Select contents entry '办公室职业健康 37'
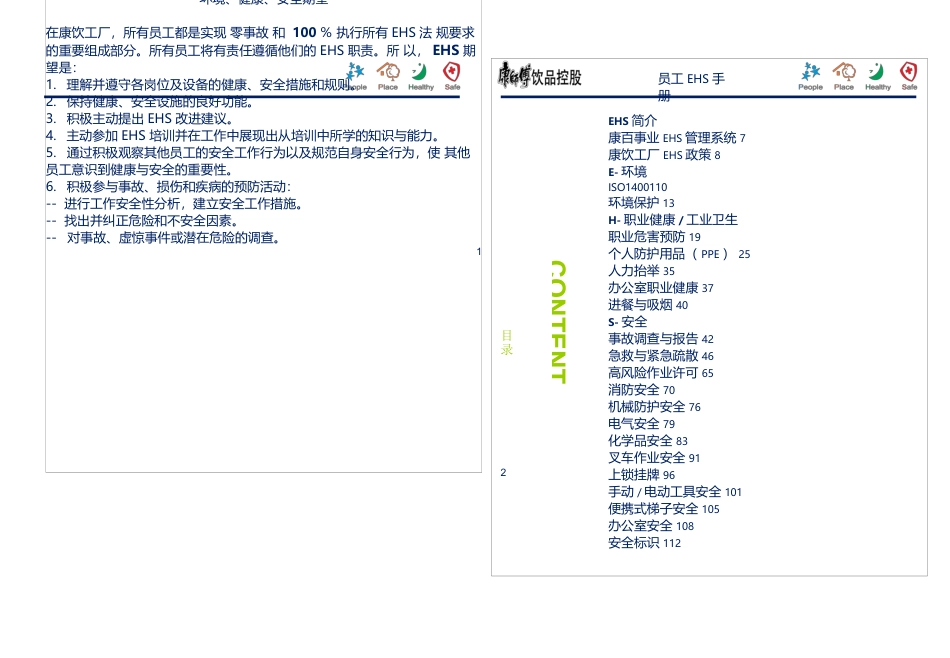Screen dimensions: 950x658 [661, 288]
